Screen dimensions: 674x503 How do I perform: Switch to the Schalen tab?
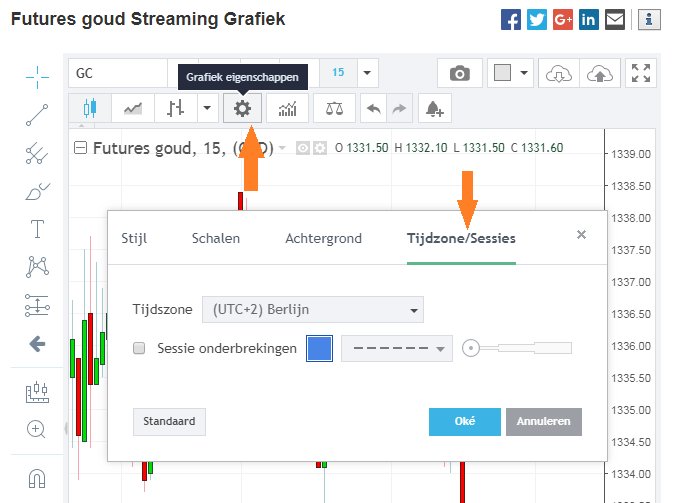pyautogui.click(x=215, y=238)
